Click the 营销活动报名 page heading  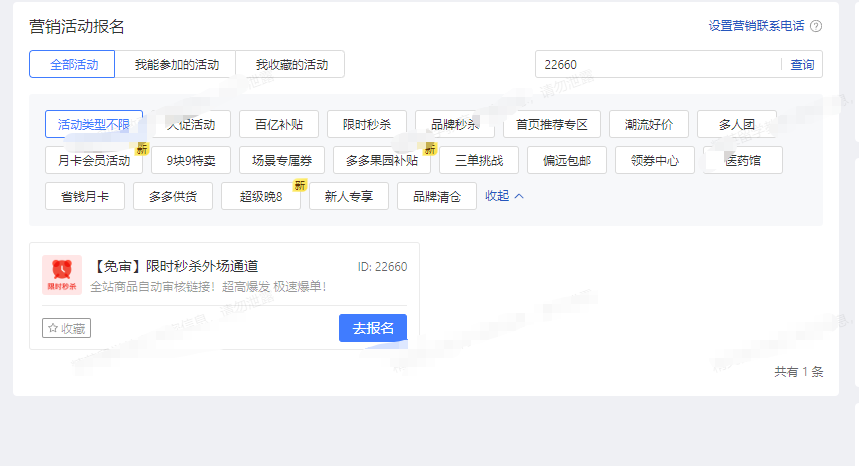(x=77, y=26)
